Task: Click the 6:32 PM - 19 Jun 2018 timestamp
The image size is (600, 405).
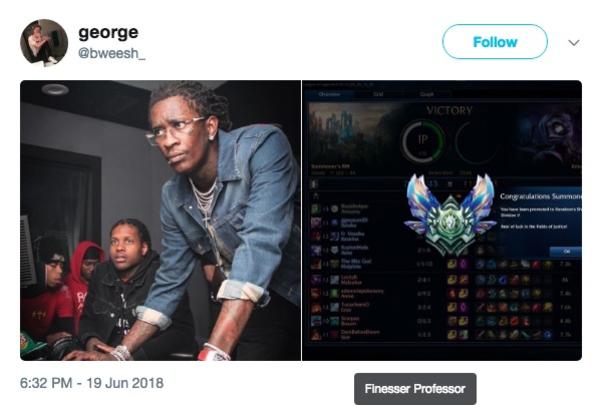Action: tap(92, 383)
